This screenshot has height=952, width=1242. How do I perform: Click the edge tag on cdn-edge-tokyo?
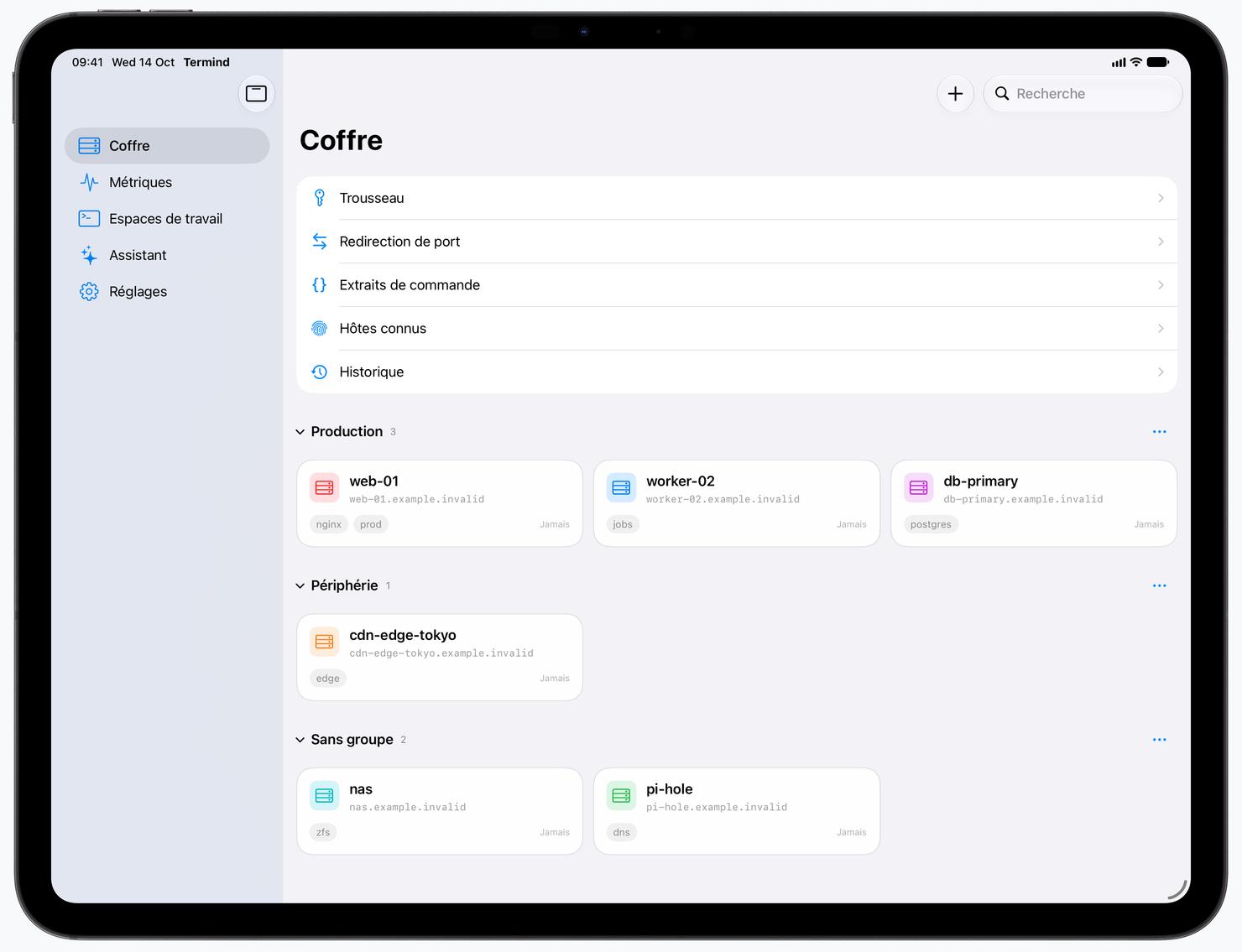tap(328, 679)
